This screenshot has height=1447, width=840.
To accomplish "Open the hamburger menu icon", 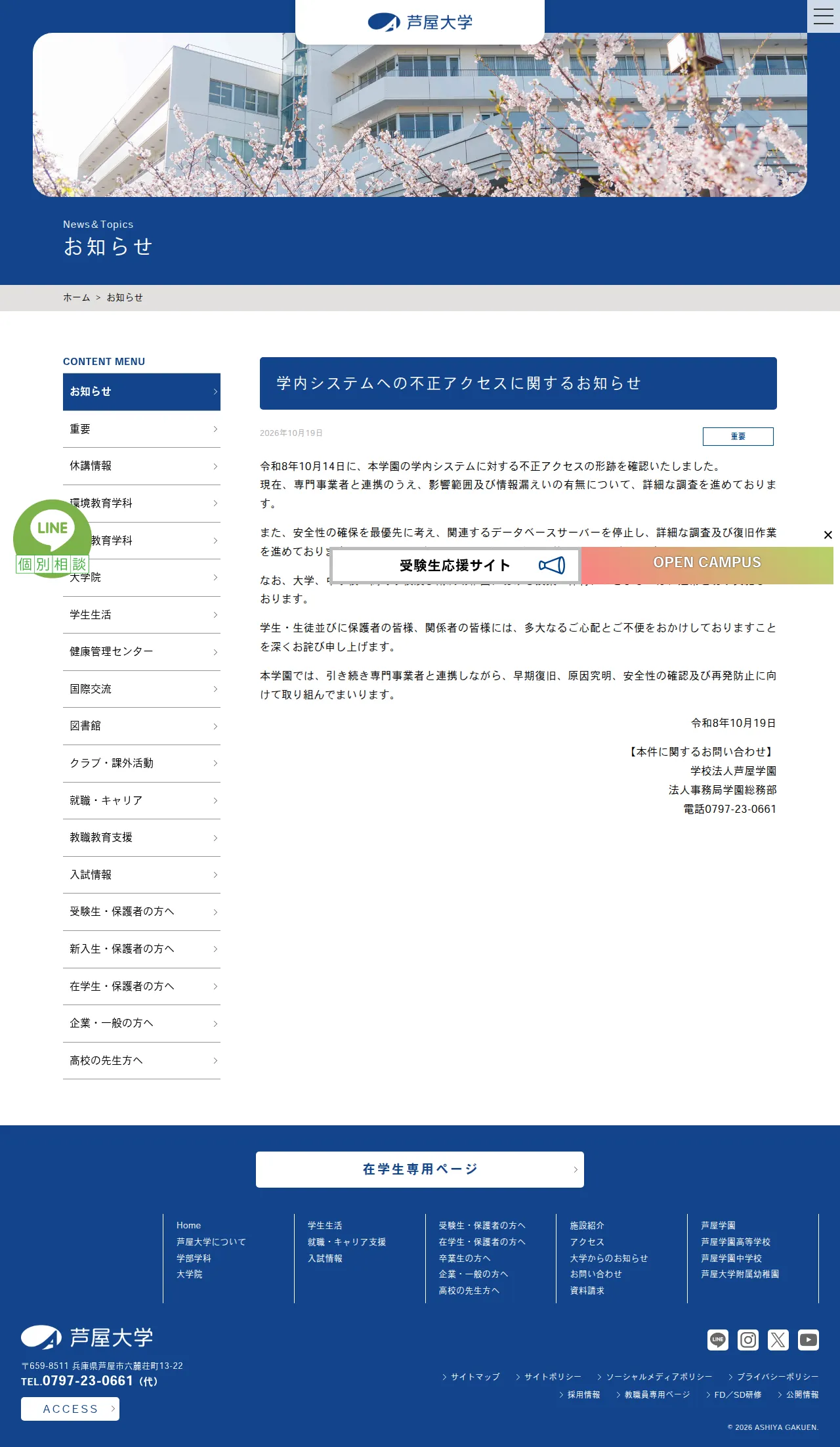I will tap(824, 16).
